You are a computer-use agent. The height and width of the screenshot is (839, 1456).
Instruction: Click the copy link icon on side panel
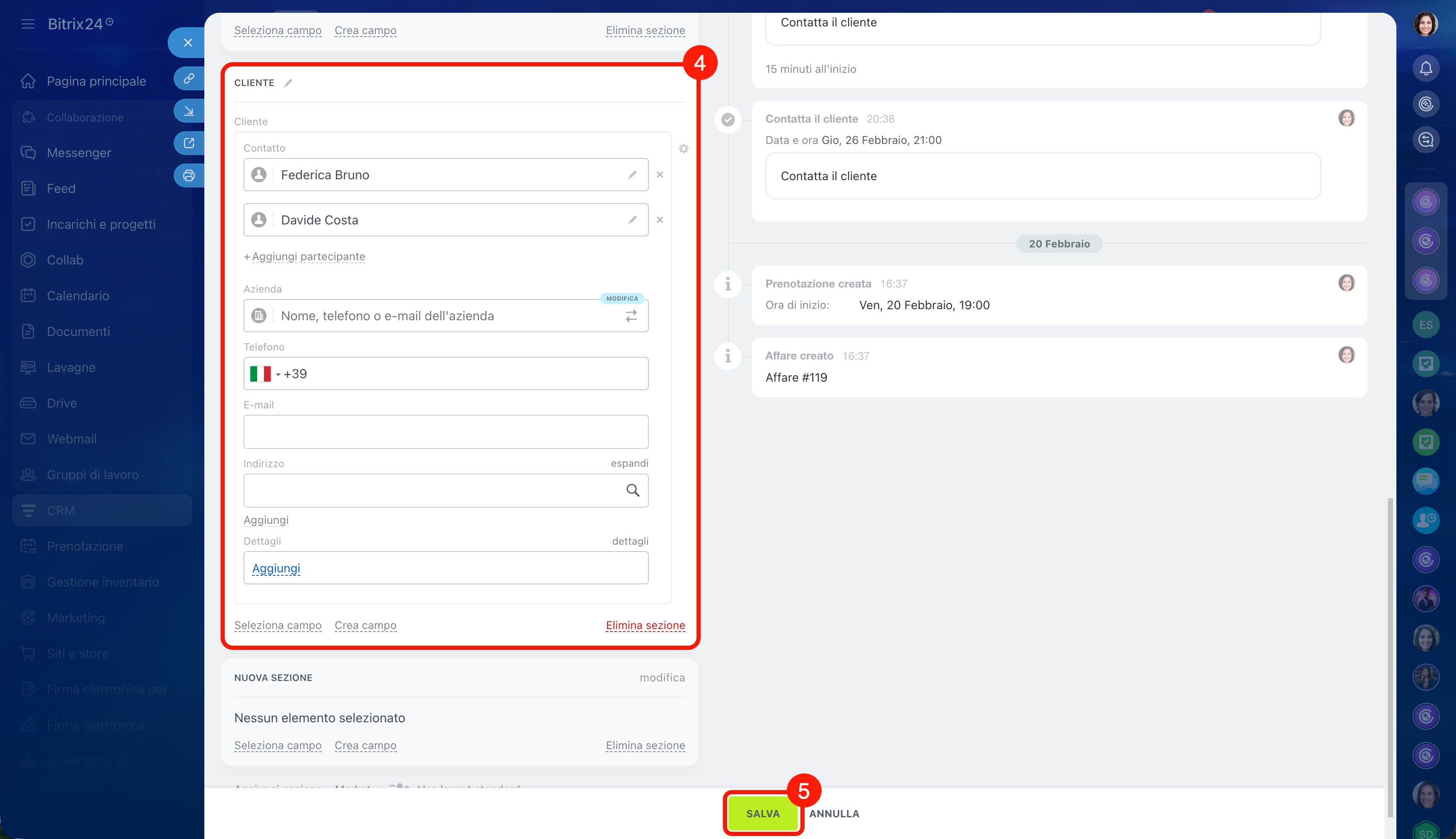coord(189,78)
